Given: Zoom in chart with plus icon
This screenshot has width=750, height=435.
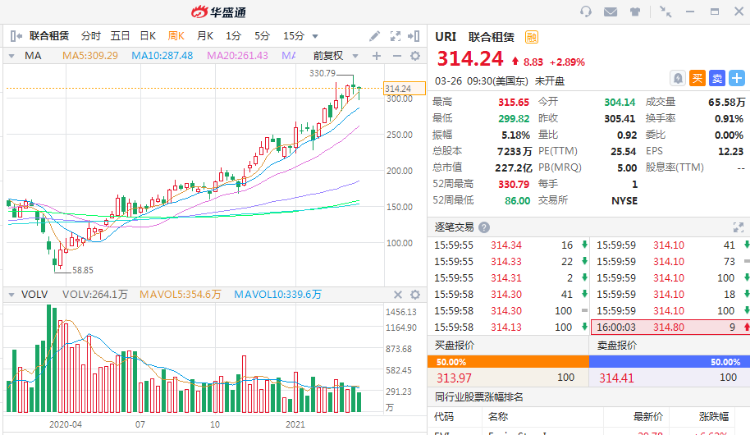Looking at the screenshot, I should (x=376, y=56).
